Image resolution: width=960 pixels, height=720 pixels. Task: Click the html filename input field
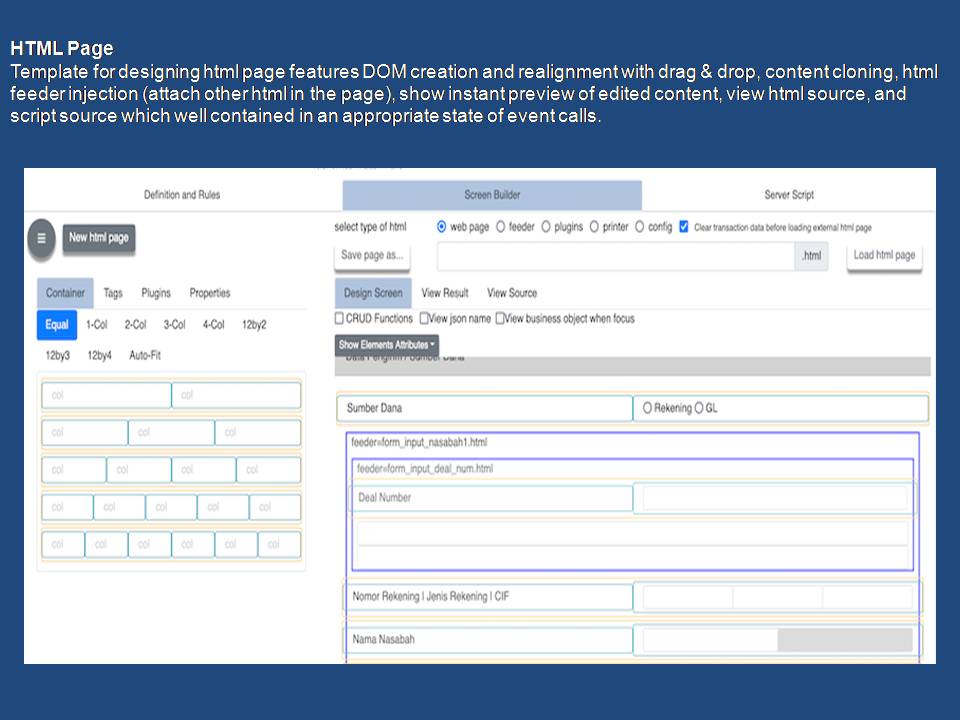(x=615, y=256)
